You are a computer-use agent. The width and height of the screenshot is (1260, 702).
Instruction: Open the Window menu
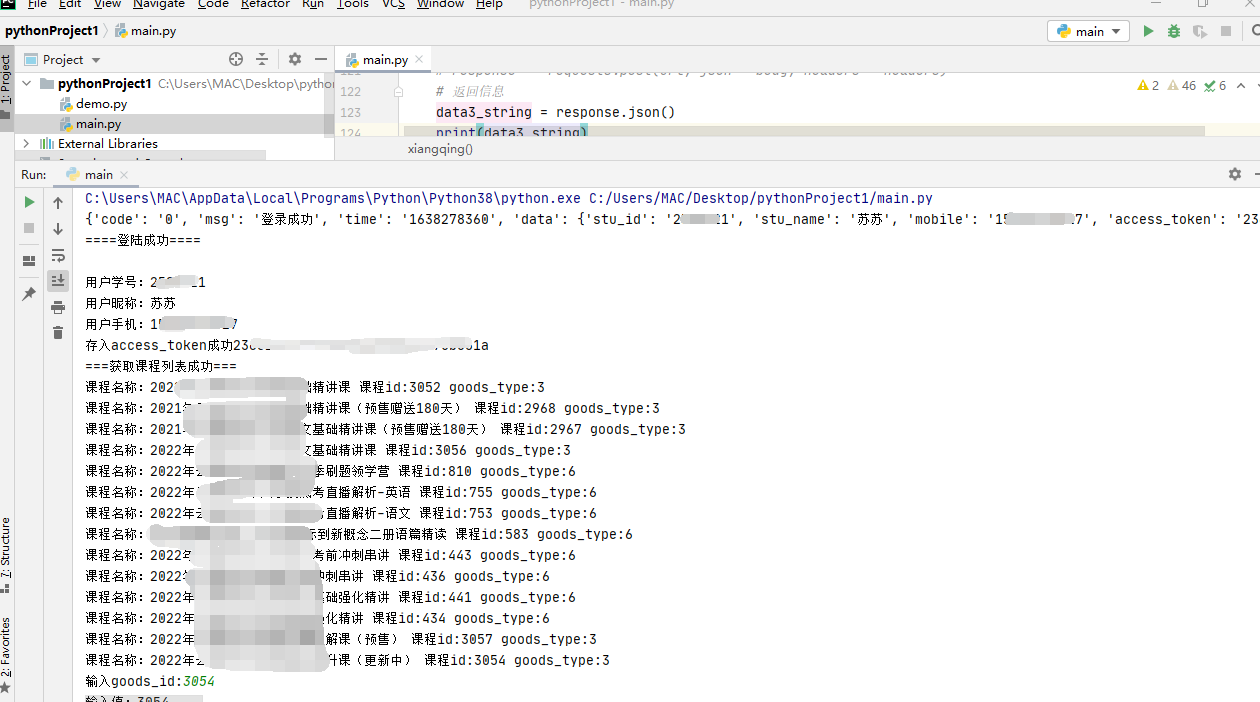tap(440, 4)
